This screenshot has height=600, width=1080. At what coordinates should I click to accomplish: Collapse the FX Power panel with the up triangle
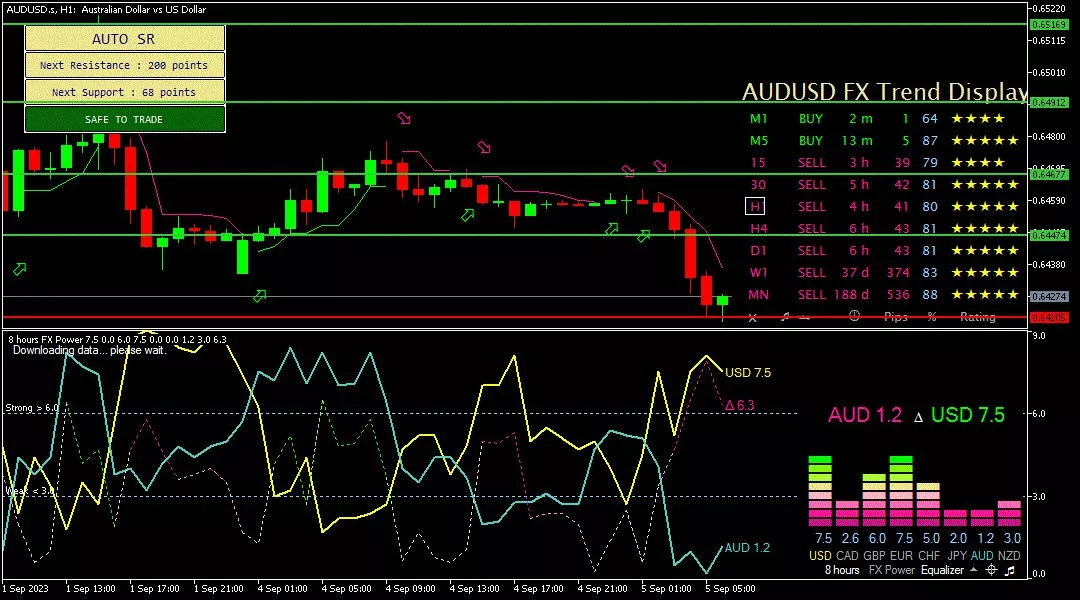(x=973, y=570)
